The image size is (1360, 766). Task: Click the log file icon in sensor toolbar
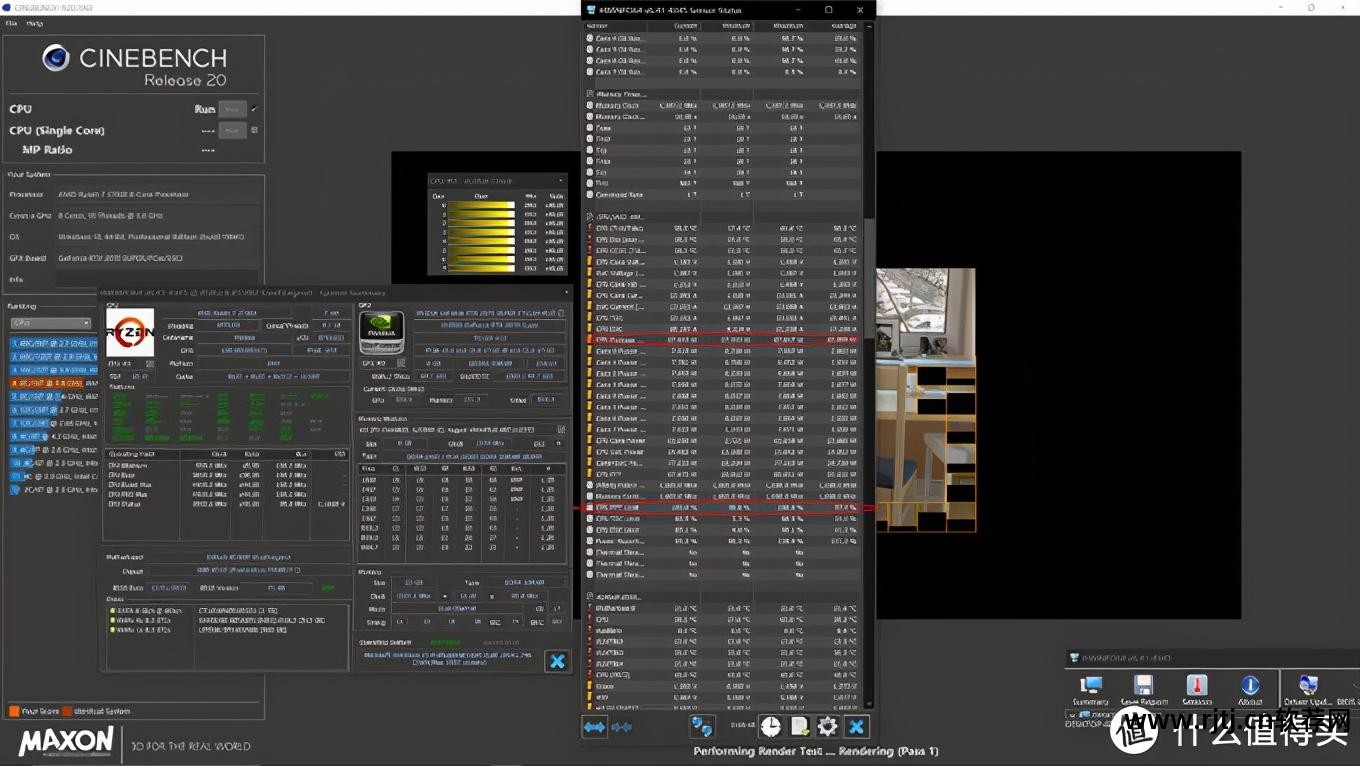(x=799, y=727)
